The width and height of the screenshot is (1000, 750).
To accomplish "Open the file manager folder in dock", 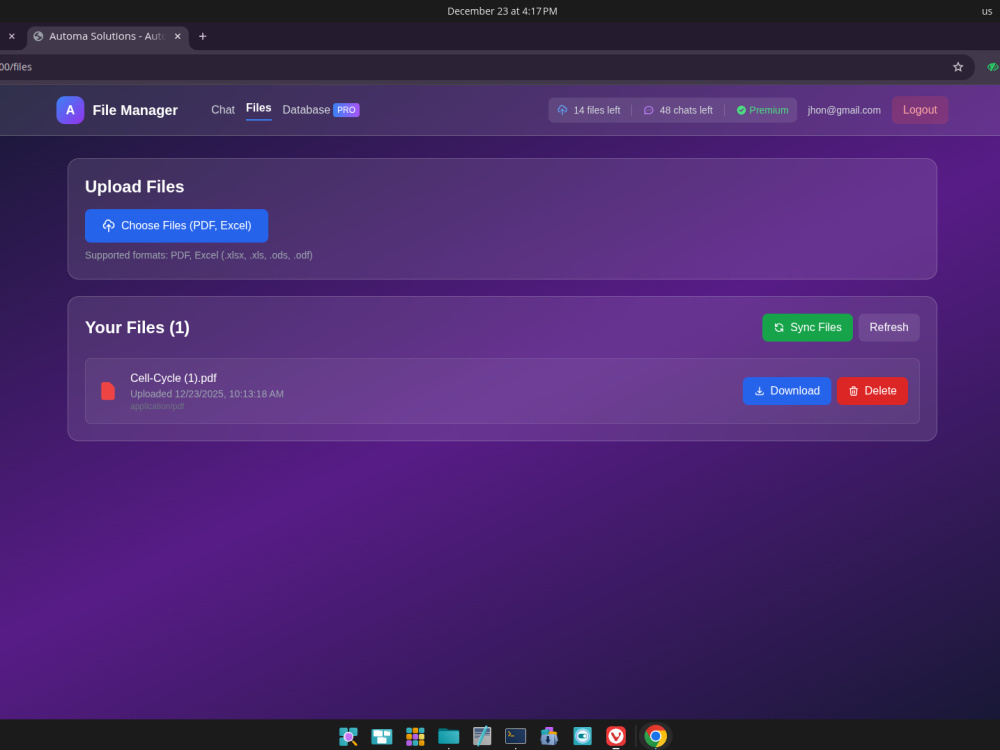I will click(x=448, y=736).
